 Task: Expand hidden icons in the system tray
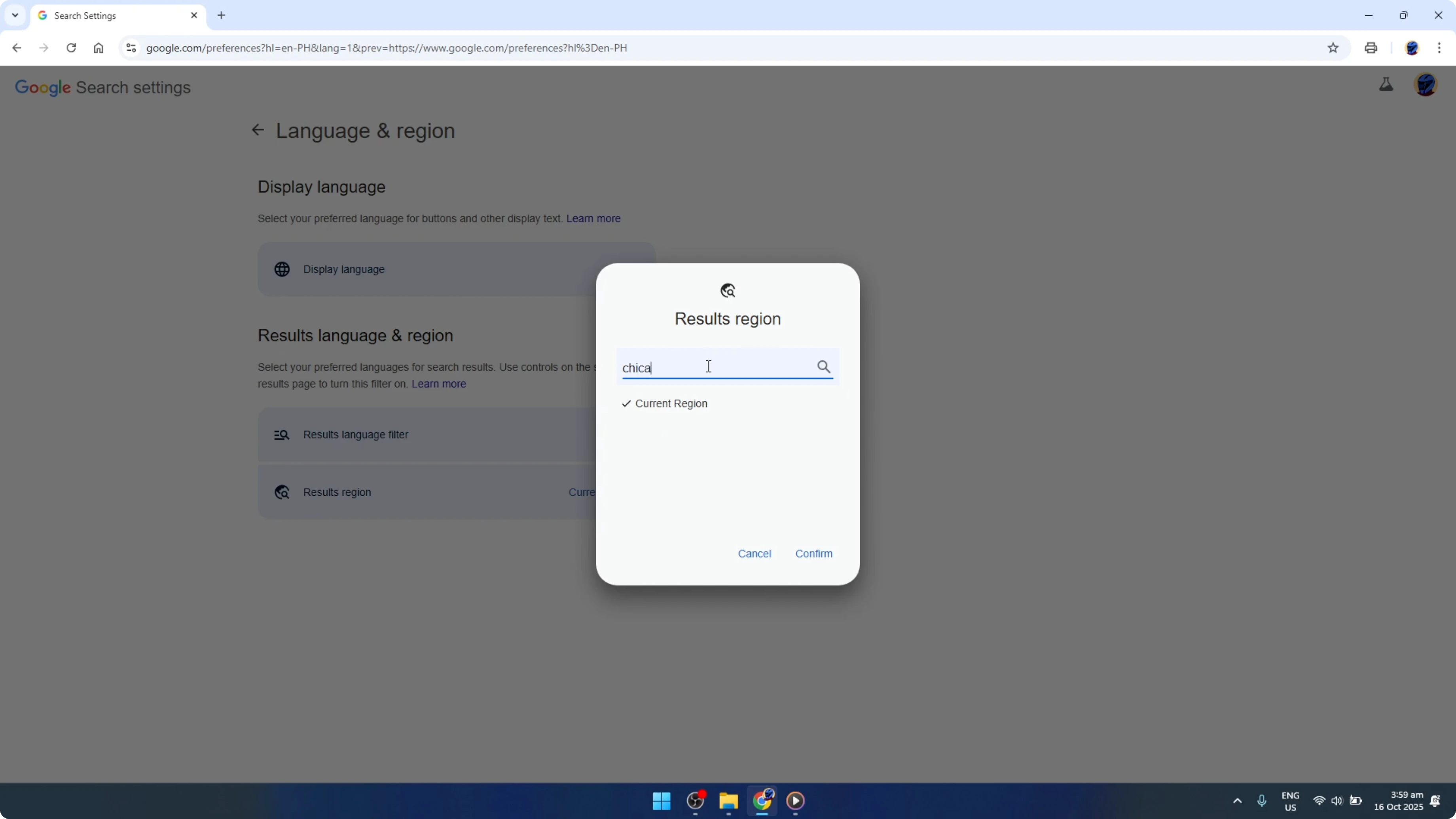(x=1237, y=801)
